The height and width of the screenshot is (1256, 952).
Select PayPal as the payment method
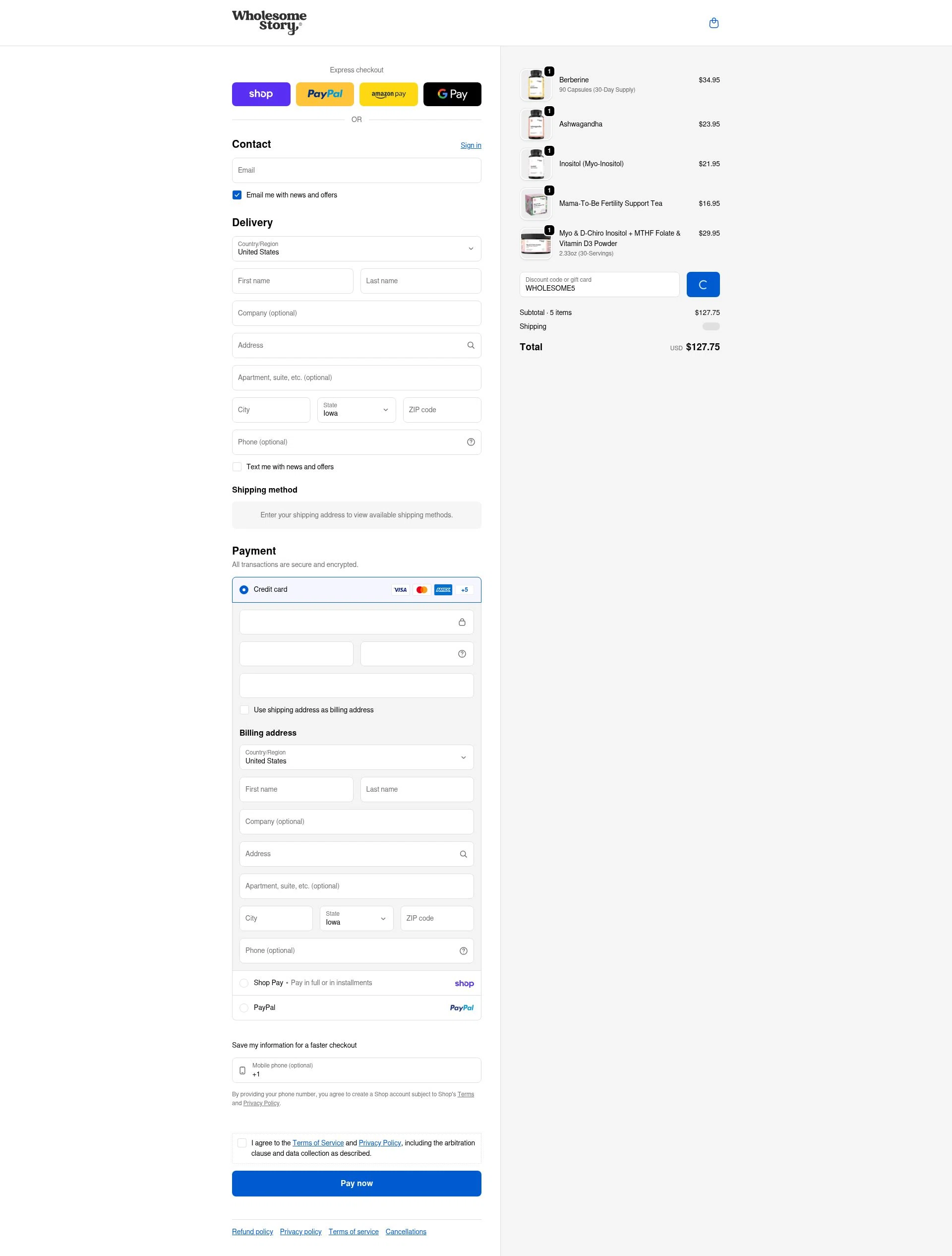click(x=244, y=1007)
